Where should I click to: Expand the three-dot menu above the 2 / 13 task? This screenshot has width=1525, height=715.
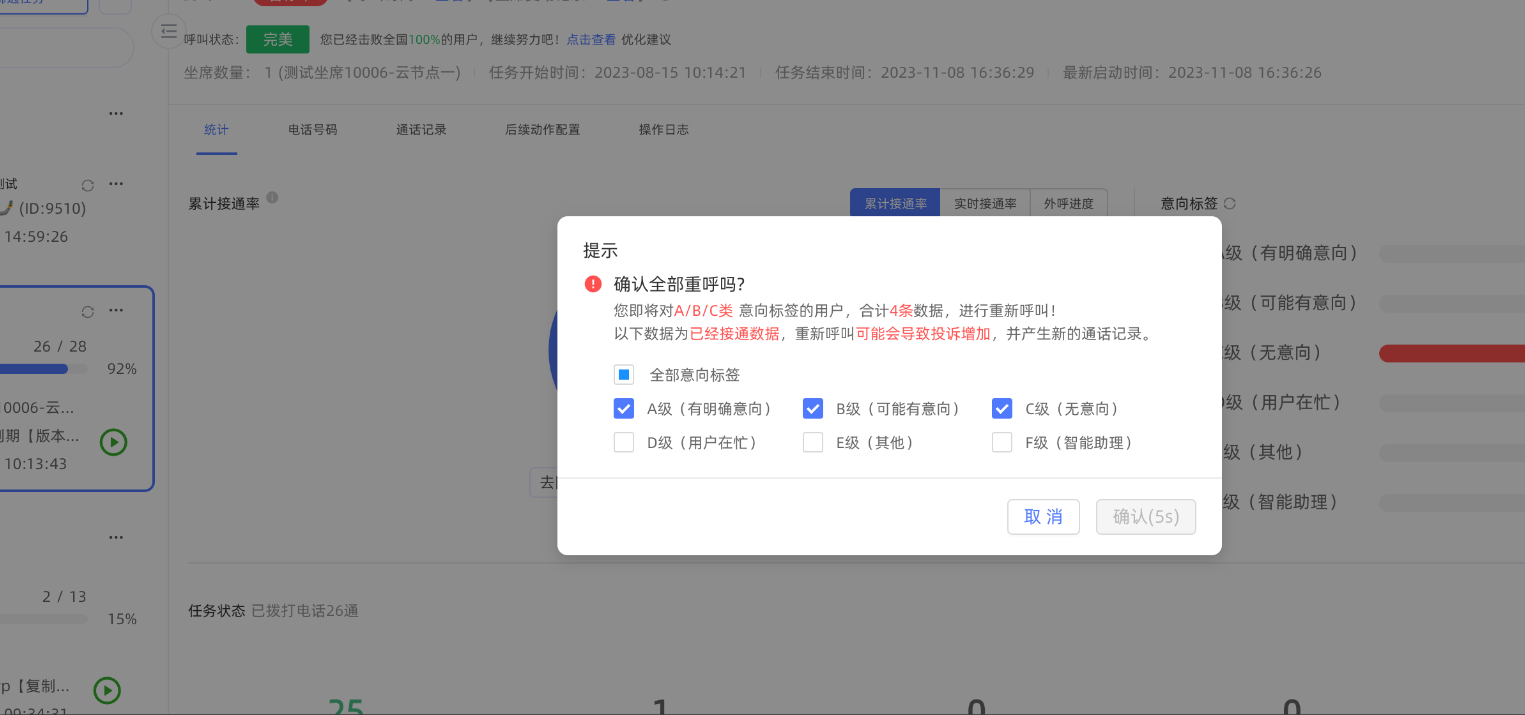pyautogui.click(x=116, y=538)
